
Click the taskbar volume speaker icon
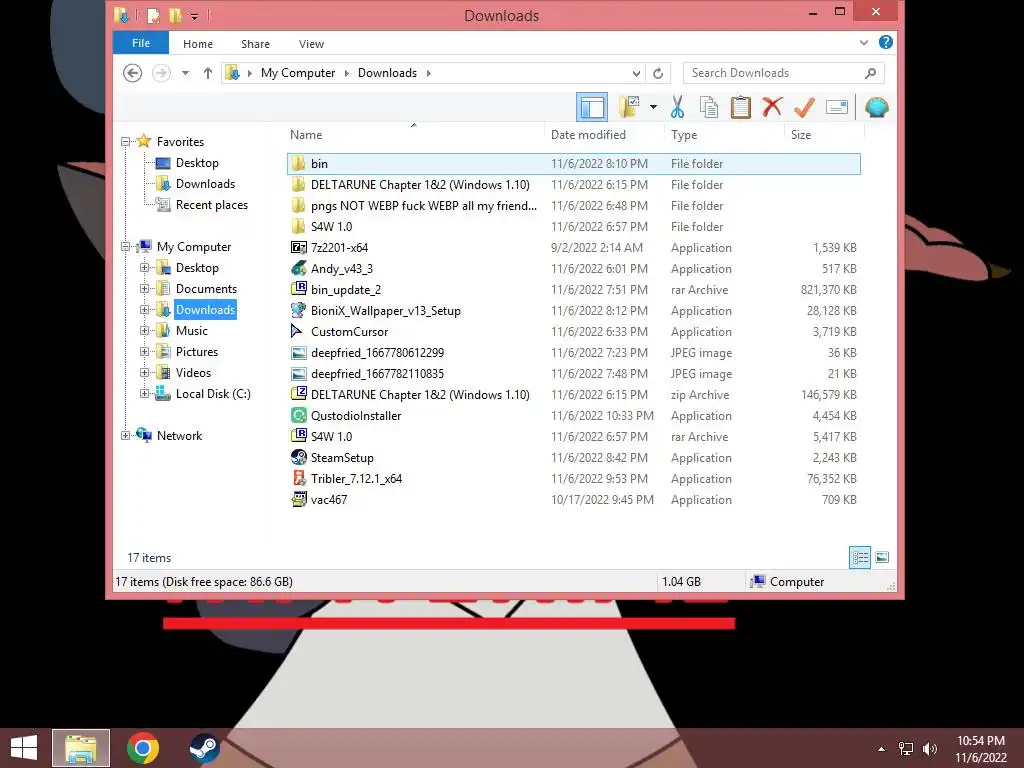[x=929, y=748]
